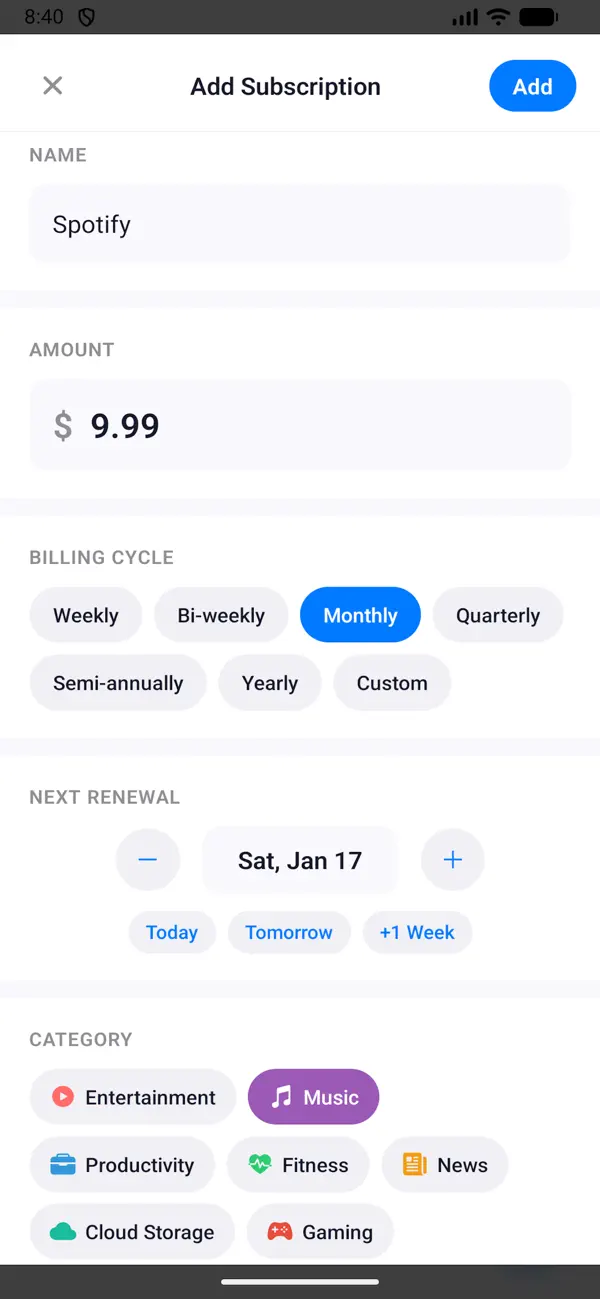The height and width of the screenshot is (1299, 600).
Task: Select the Weekly billing cycle
Action: coord(85,614)
